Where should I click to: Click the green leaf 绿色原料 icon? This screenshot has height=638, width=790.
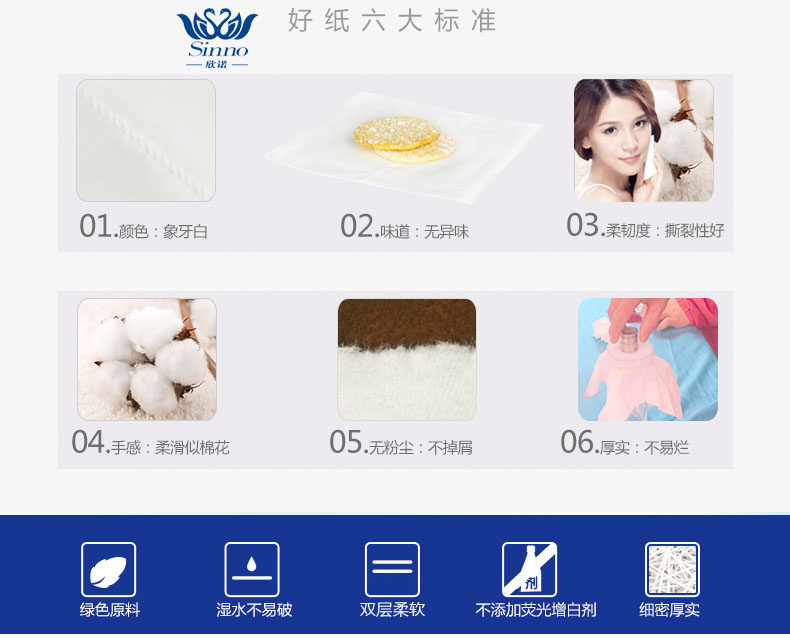point(108,569)
